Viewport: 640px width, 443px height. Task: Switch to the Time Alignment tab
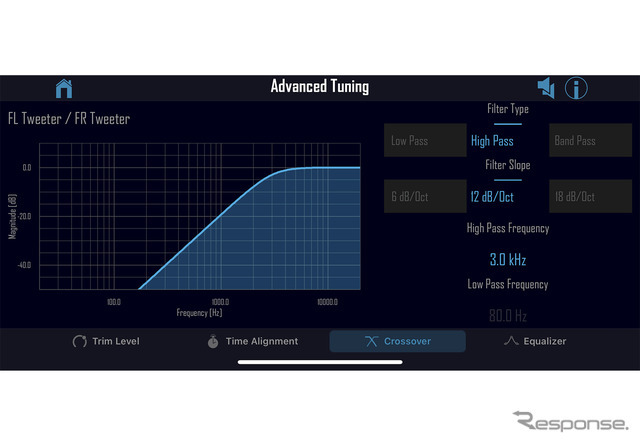click(253, 341)
